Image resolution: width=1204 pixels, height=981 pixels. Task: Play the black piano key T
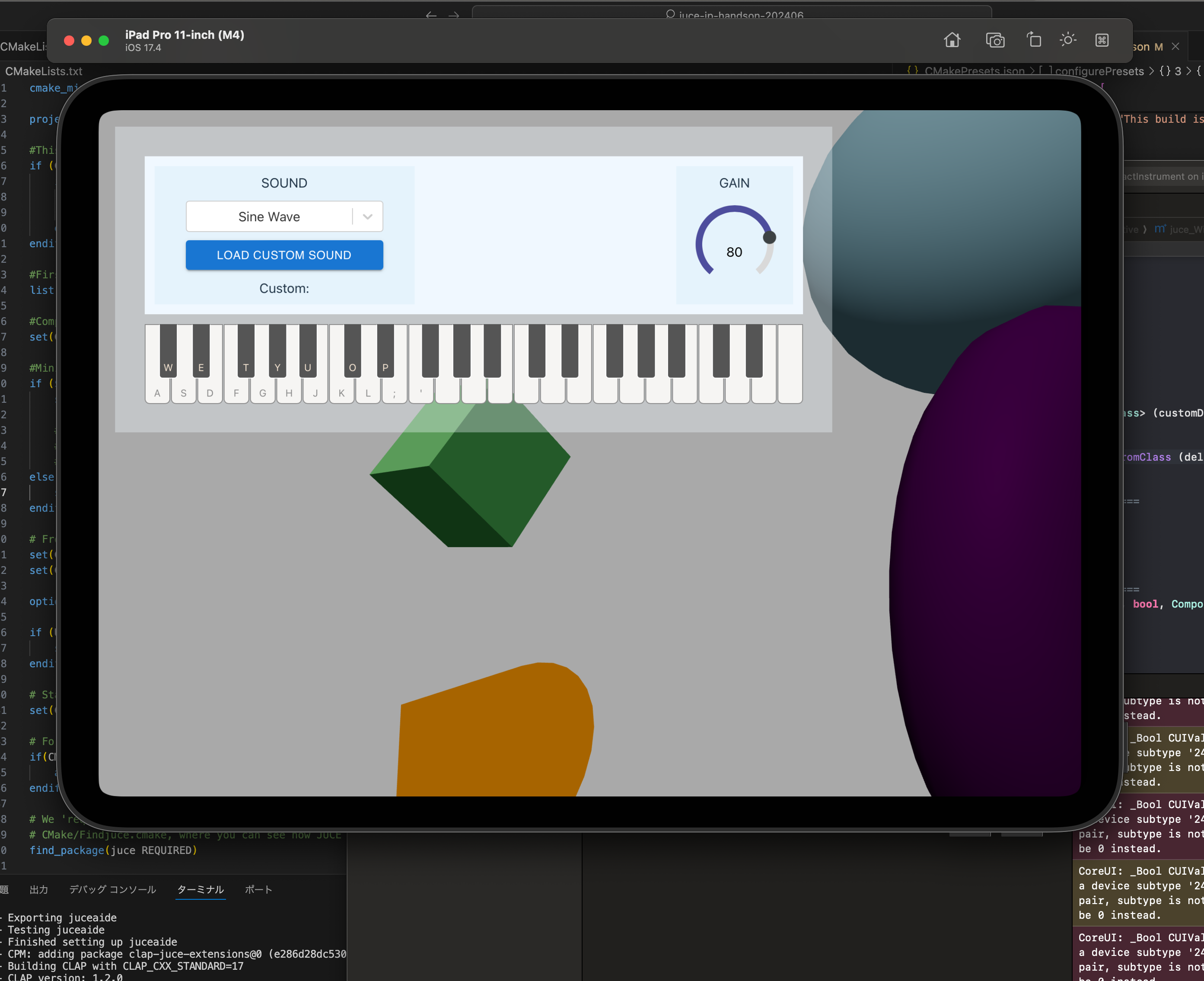click(x=246, y=350)
